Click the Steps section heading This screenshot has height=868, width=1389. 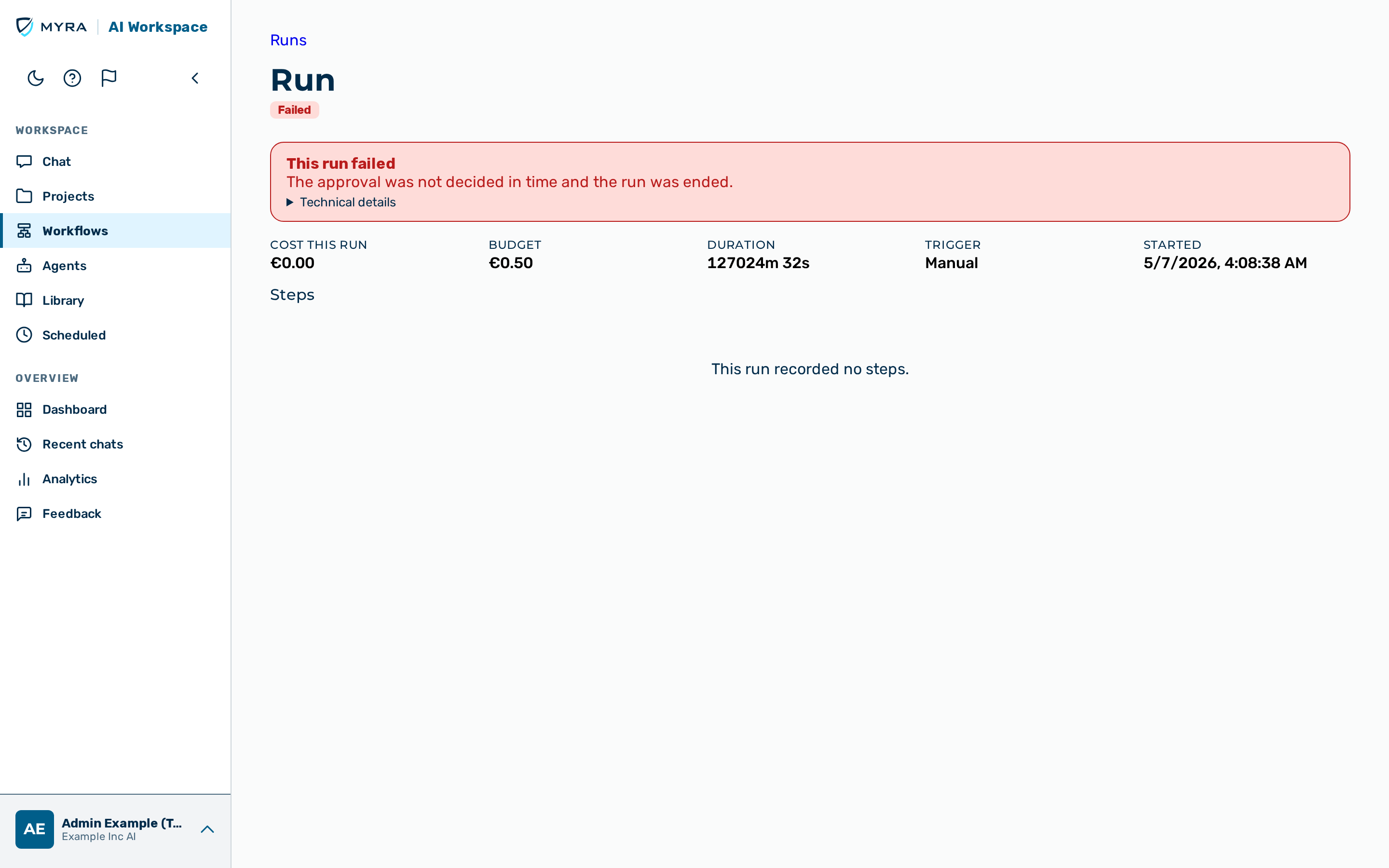point(292,295)
